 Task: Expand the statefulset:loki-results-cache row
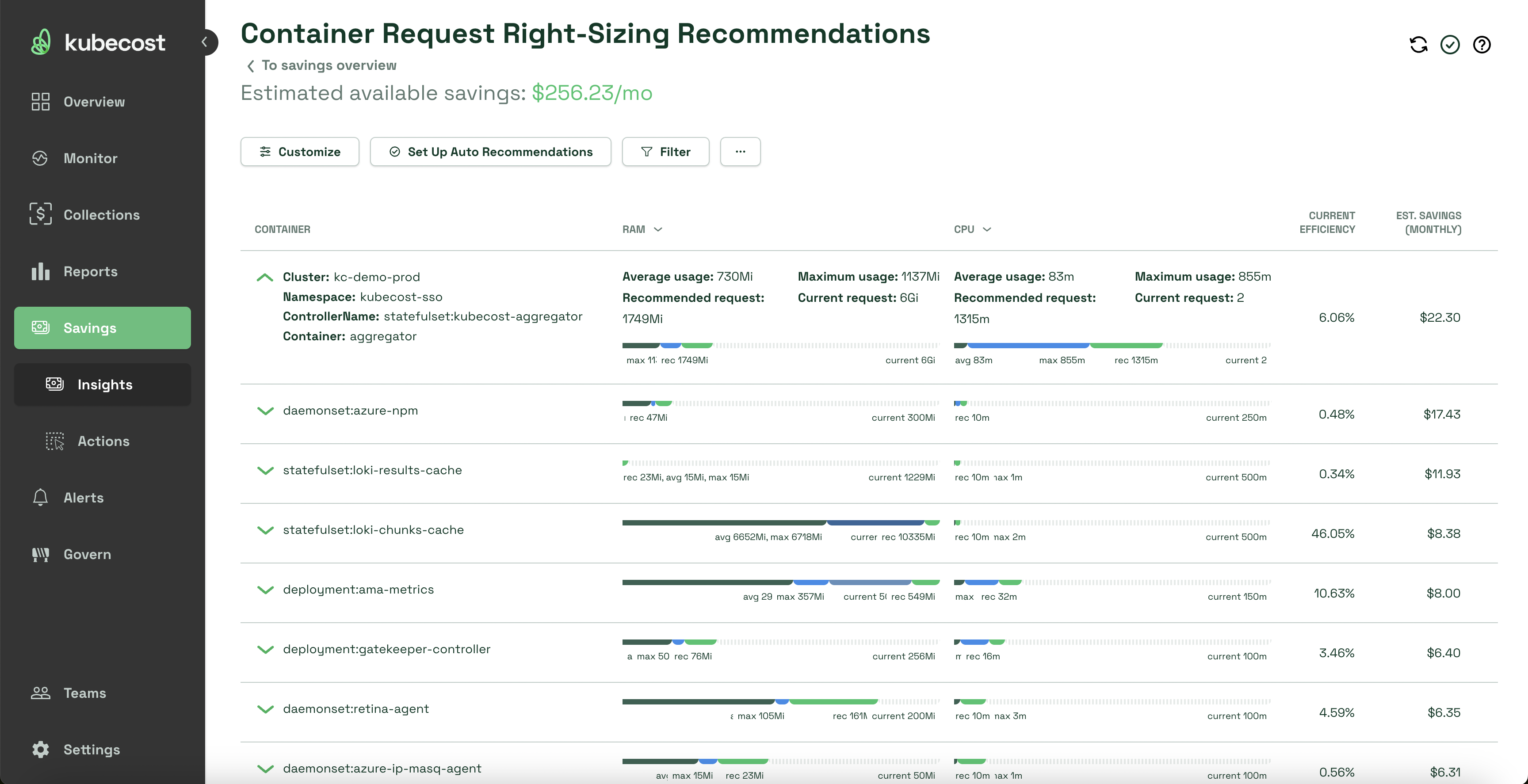point(265,470)
